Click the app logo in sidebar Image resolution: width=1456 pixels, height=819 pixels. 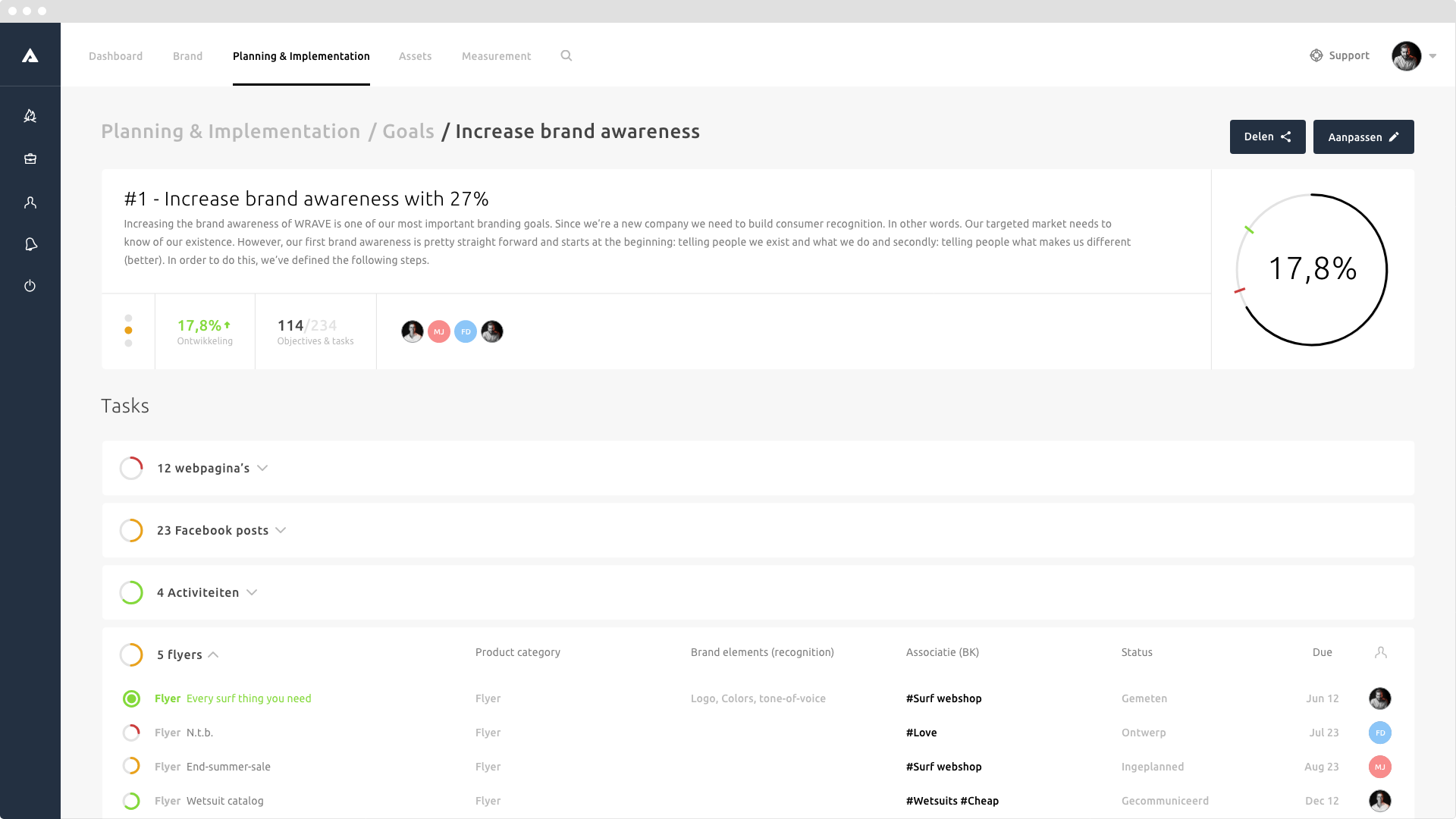(30, 55)
